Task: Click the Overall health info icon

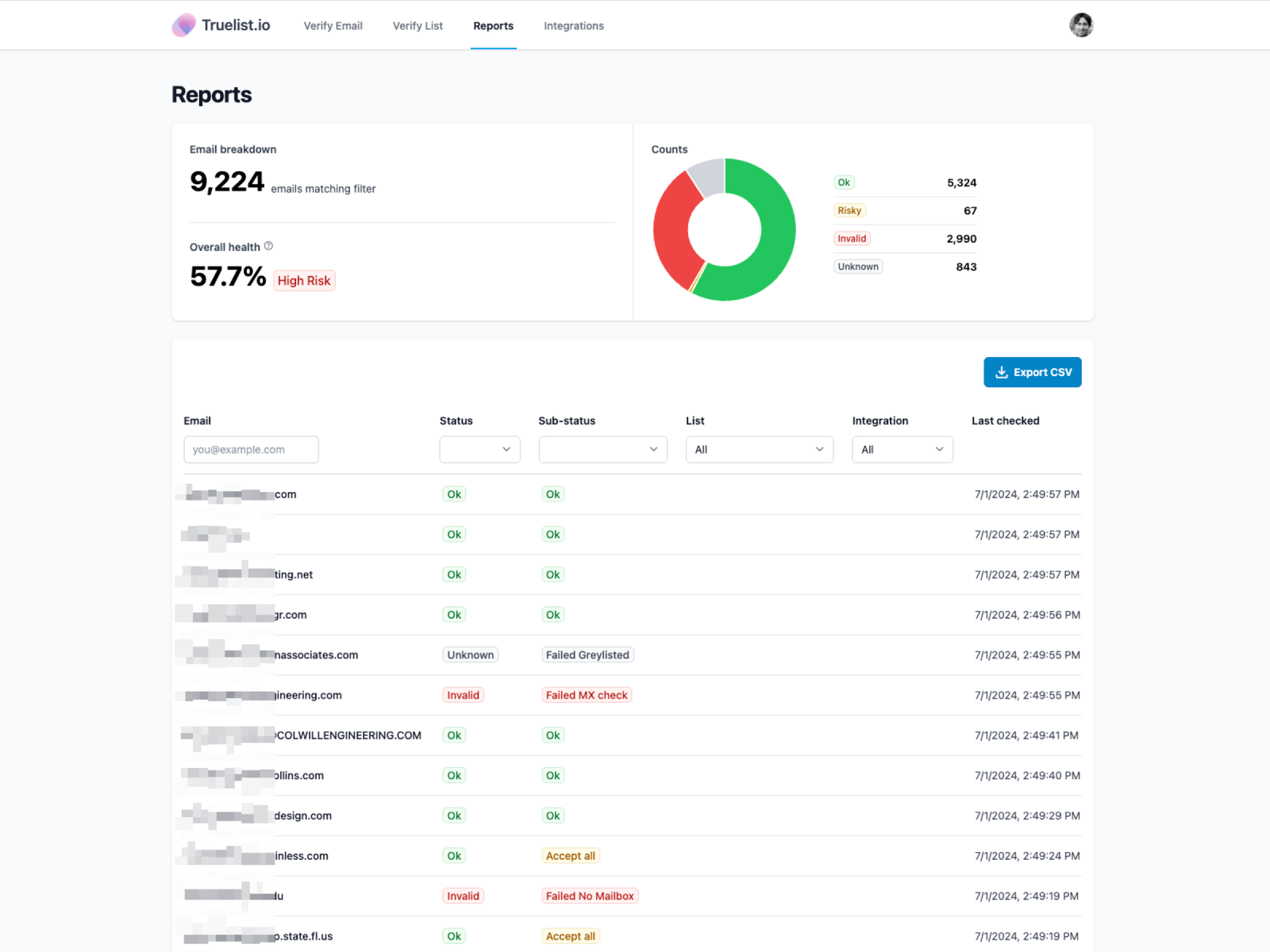Action: pos(268,246)
